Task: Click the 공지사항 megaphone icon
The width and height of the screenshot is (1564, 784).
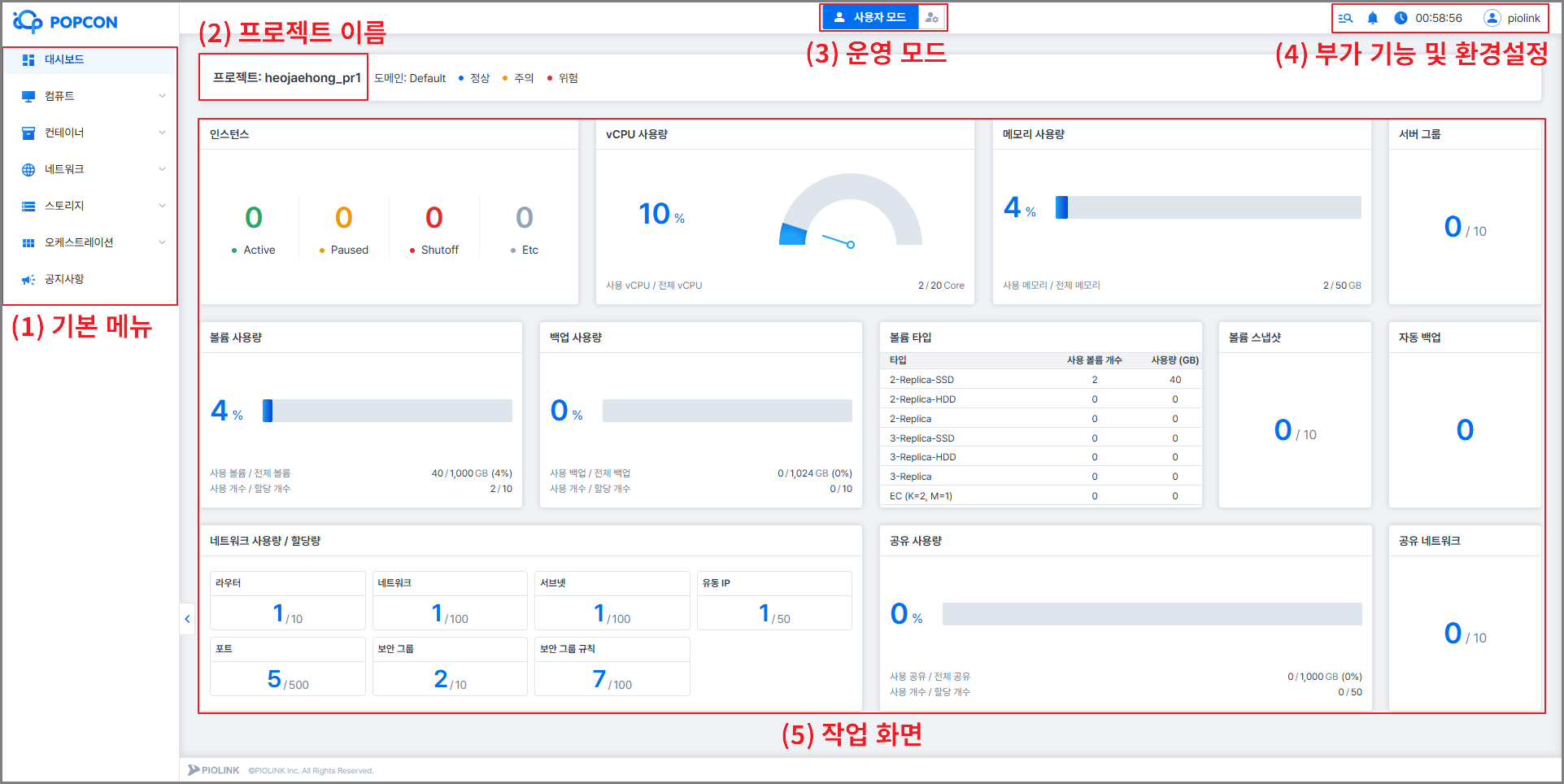Action: pyautogui.click(x=28, y=280)
